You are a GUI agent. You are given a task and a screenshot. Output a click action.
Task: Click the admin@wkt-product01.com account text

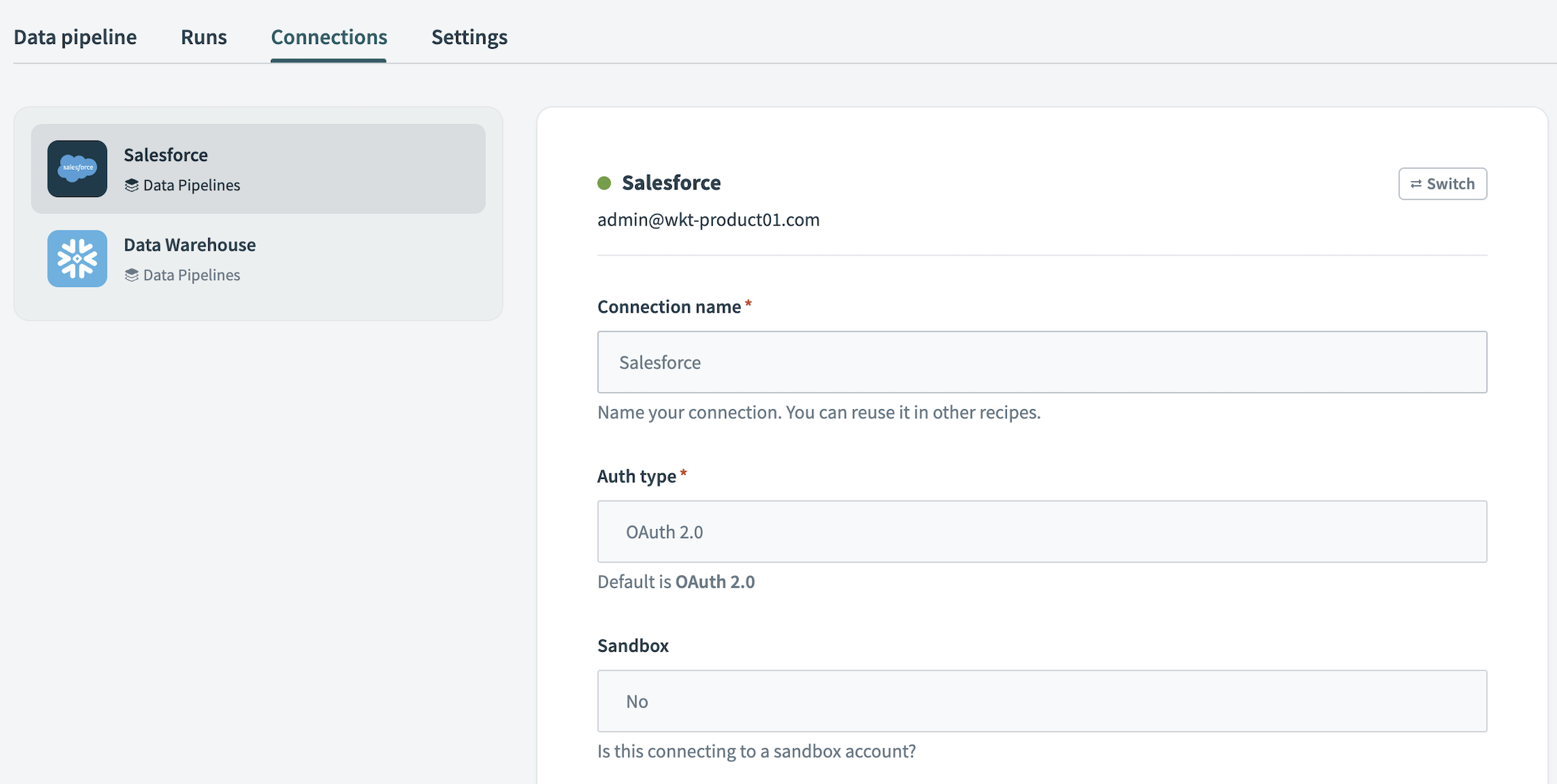(x=708, y=219)
